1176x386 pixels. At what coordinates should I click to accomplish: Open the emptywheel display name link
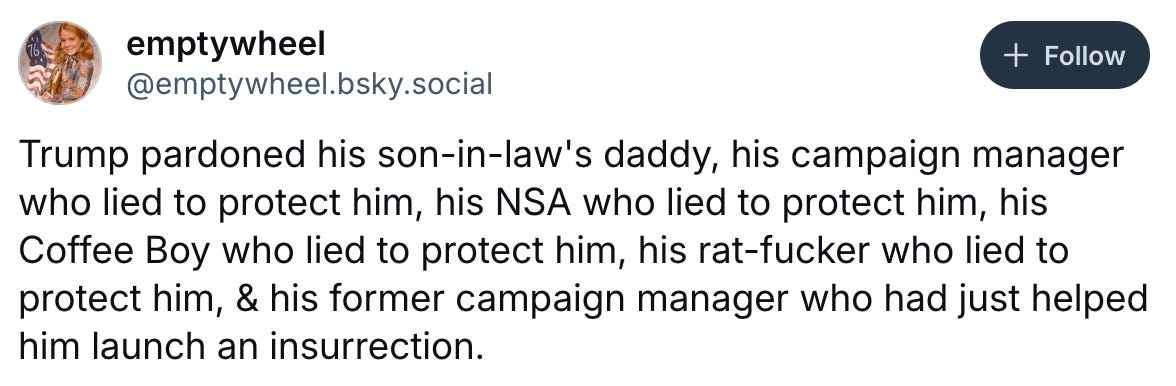(226, 44)
